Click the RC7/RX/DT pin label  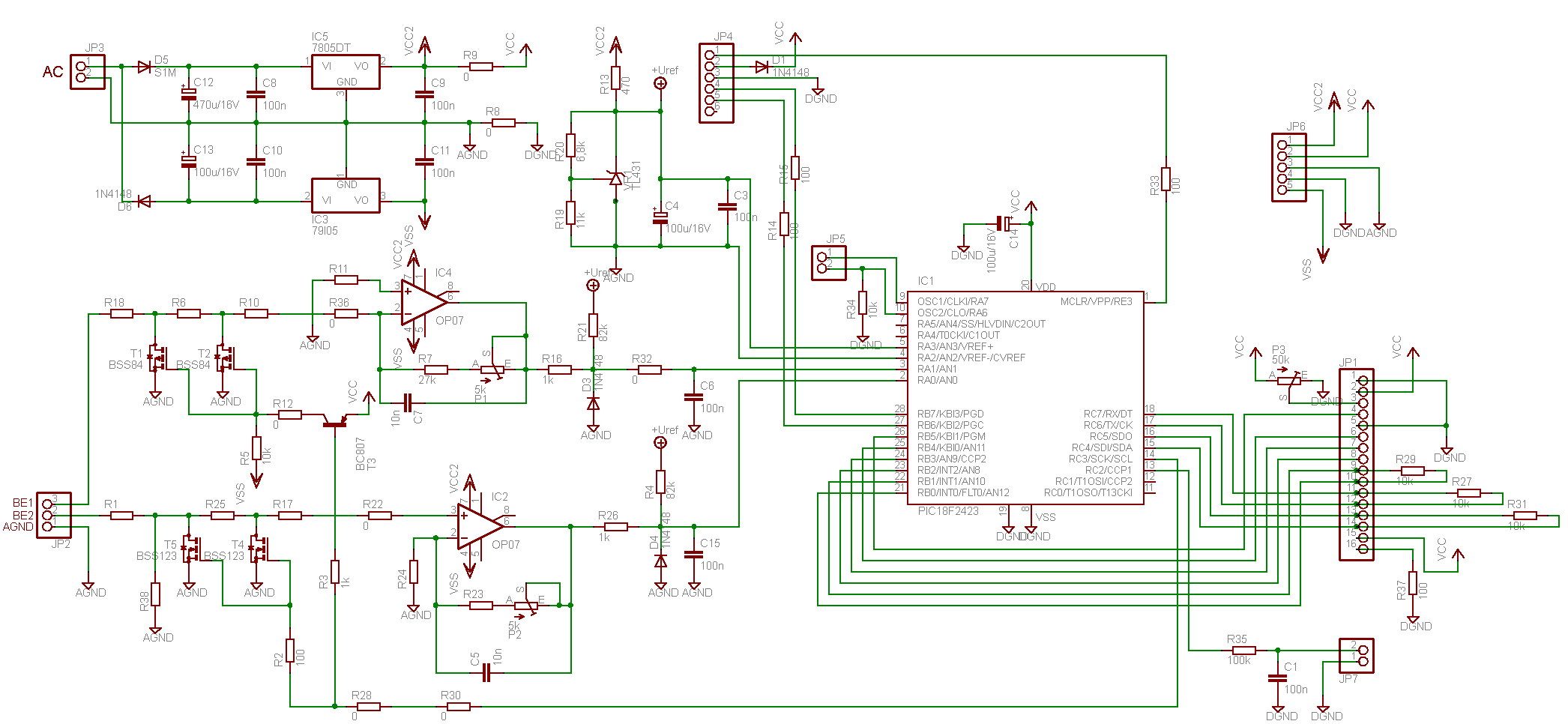click(1108, 414)
